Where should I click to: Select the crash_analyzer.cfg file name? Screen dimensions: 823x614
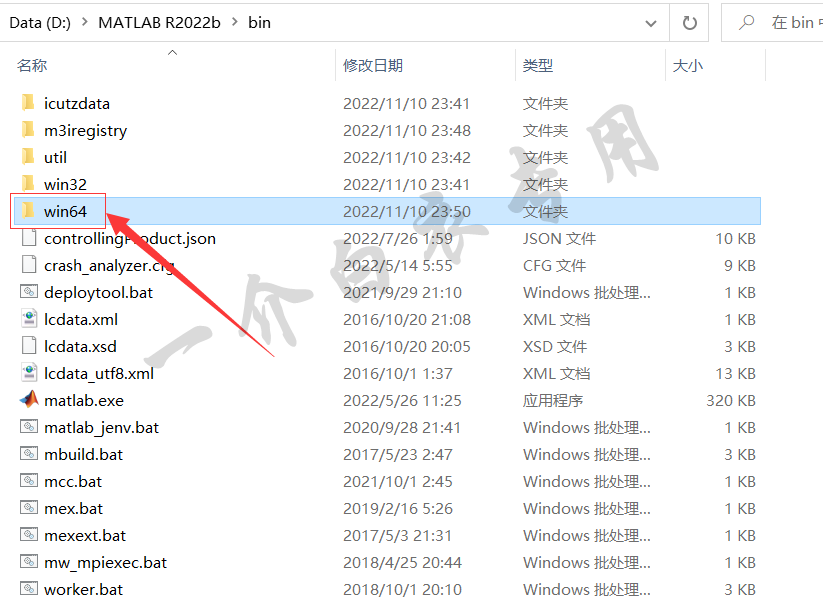coord(109,266)
